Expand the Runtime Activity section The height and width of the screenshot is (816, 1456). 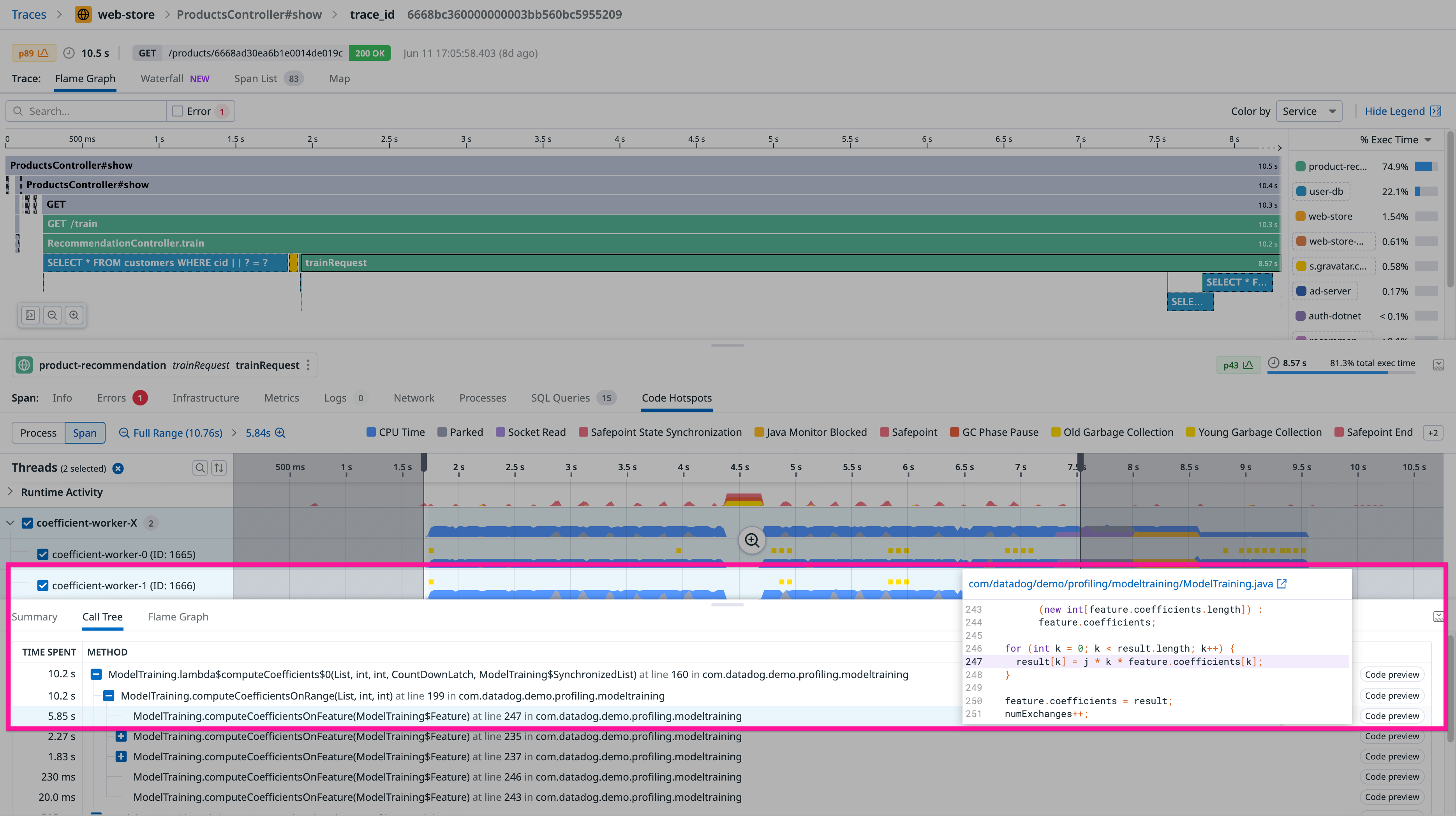tap(10, 492)
